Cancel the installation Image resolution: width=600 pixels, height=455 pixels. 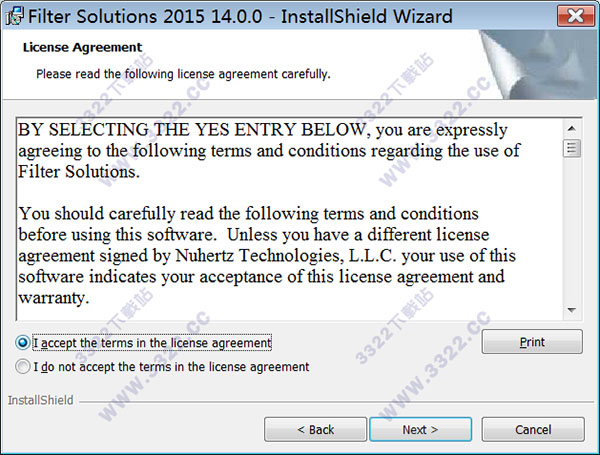(532, 429)
